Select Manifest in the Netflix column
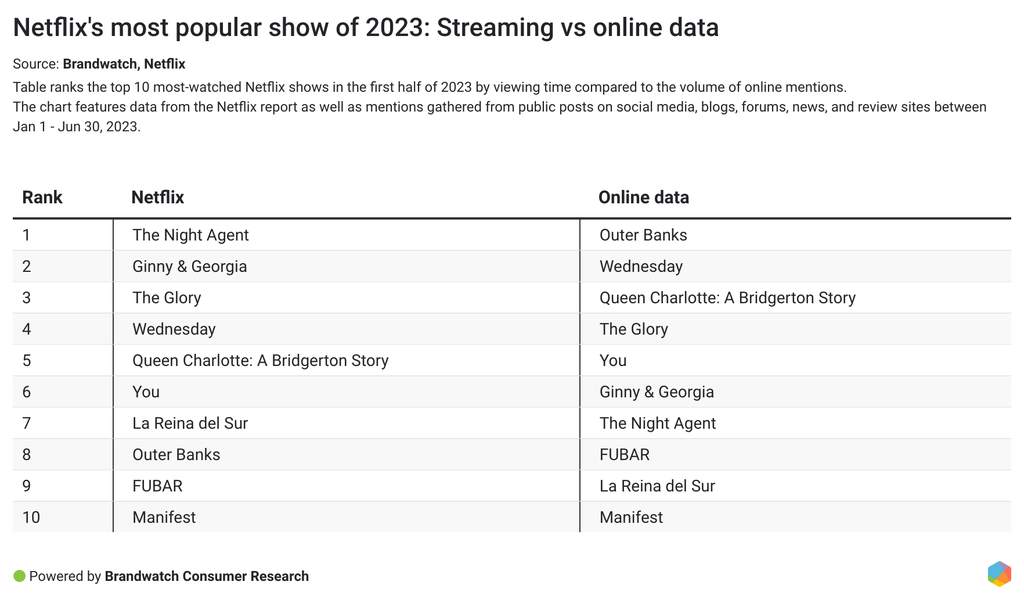 164,517
